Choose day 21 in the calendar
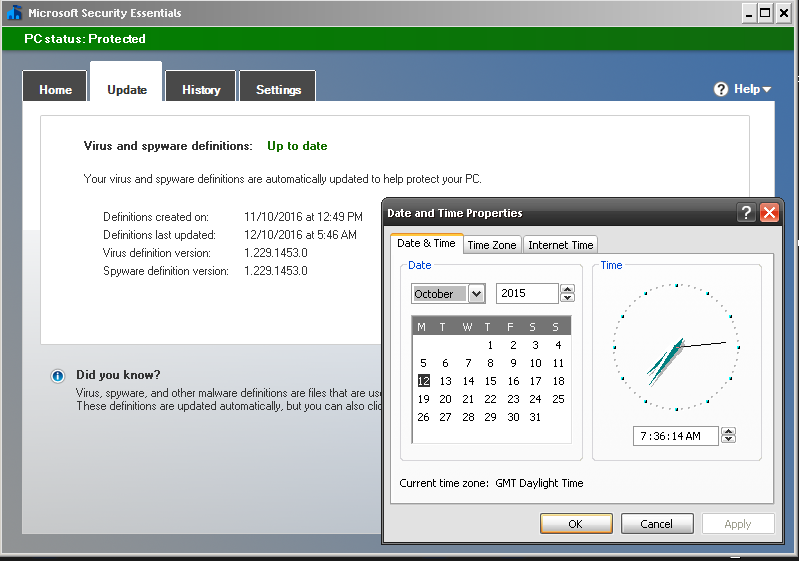This screenshot has height=561, width=799. (468, 399)
